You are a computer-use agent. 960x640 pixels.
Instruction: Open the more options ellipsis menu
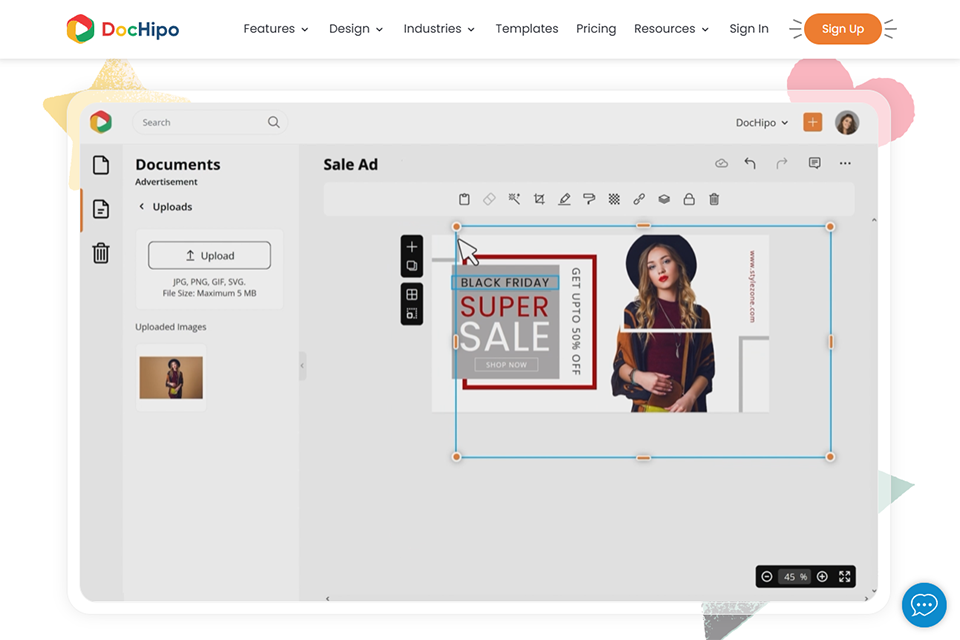[845, 163]
